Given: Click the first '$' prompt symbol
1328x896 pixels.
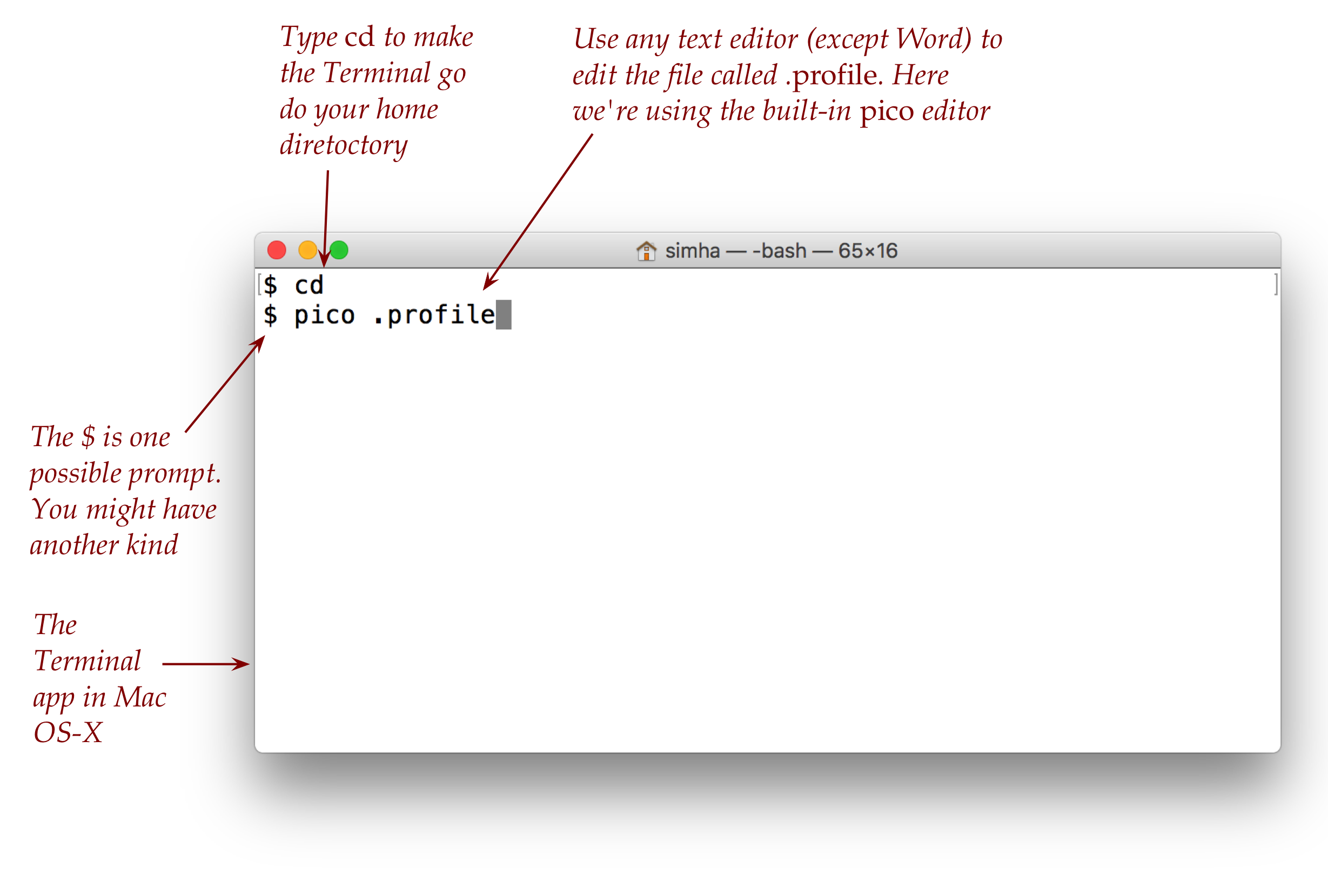Looking at the screenshot, I should tap(271, 285).
